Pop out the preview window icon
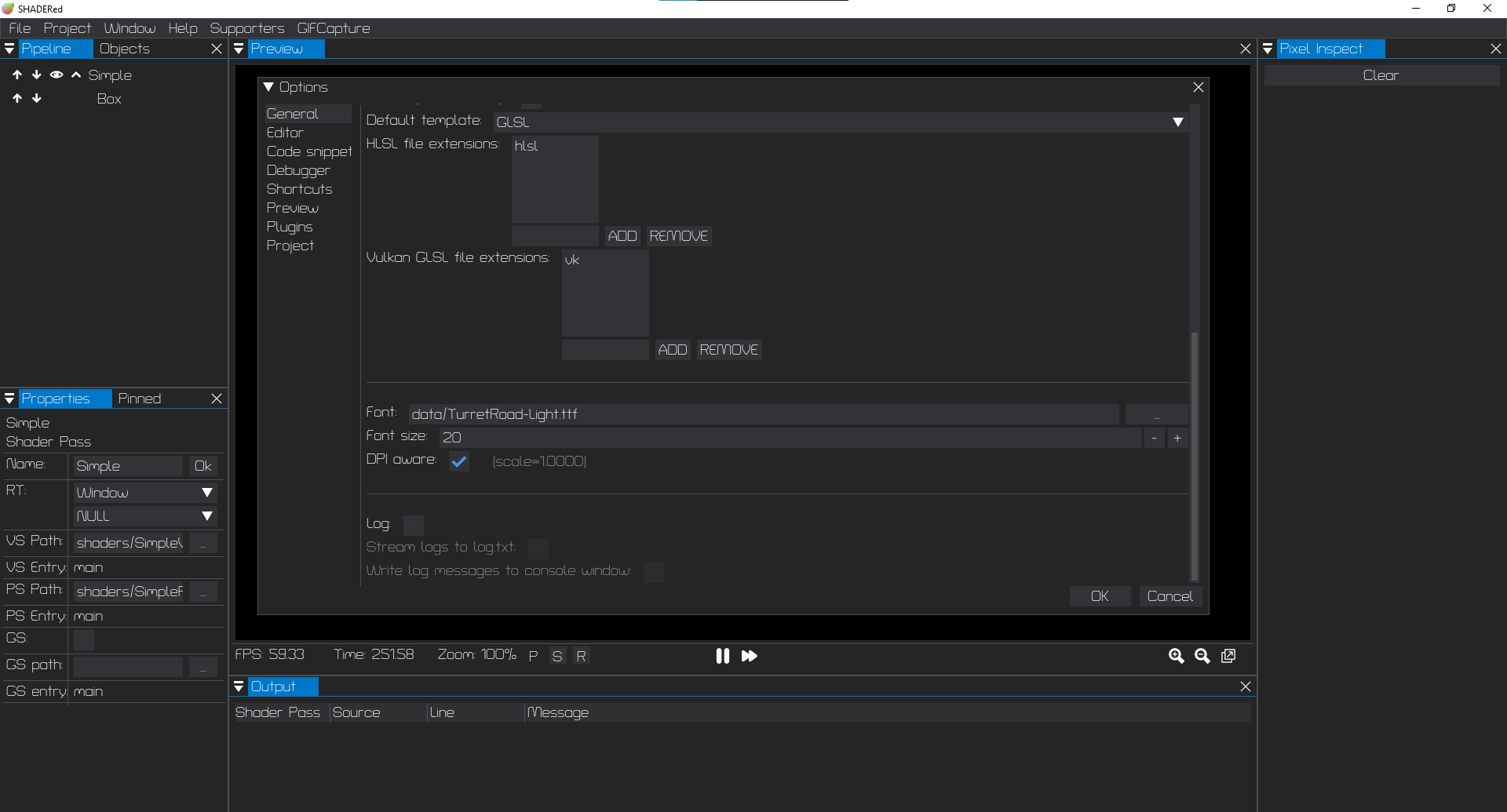This screenshot has width=1507, height=812. pos(1228,656)
